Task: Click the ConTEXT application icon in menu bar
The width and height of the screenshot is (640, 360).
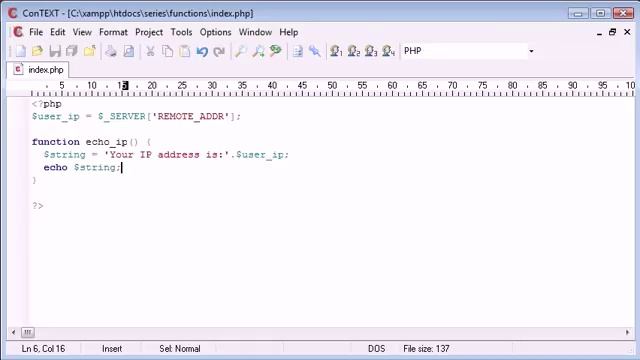Action: point(18,32)
